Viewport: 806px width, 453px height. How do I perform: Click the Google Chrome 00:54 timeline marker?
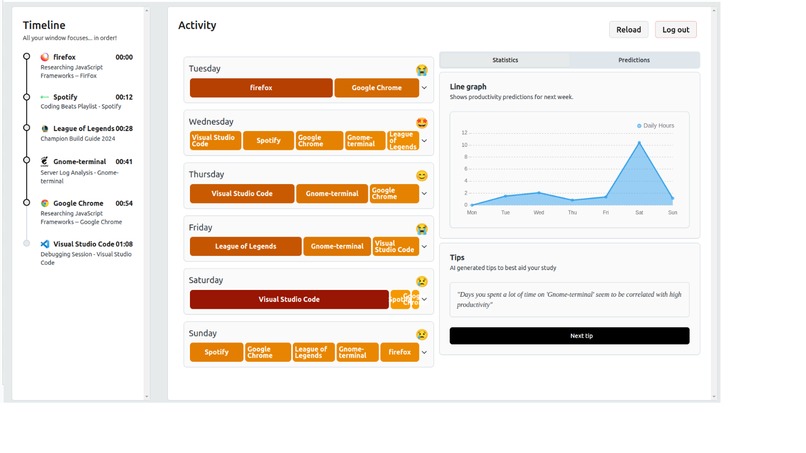click(x=26, y=203)
